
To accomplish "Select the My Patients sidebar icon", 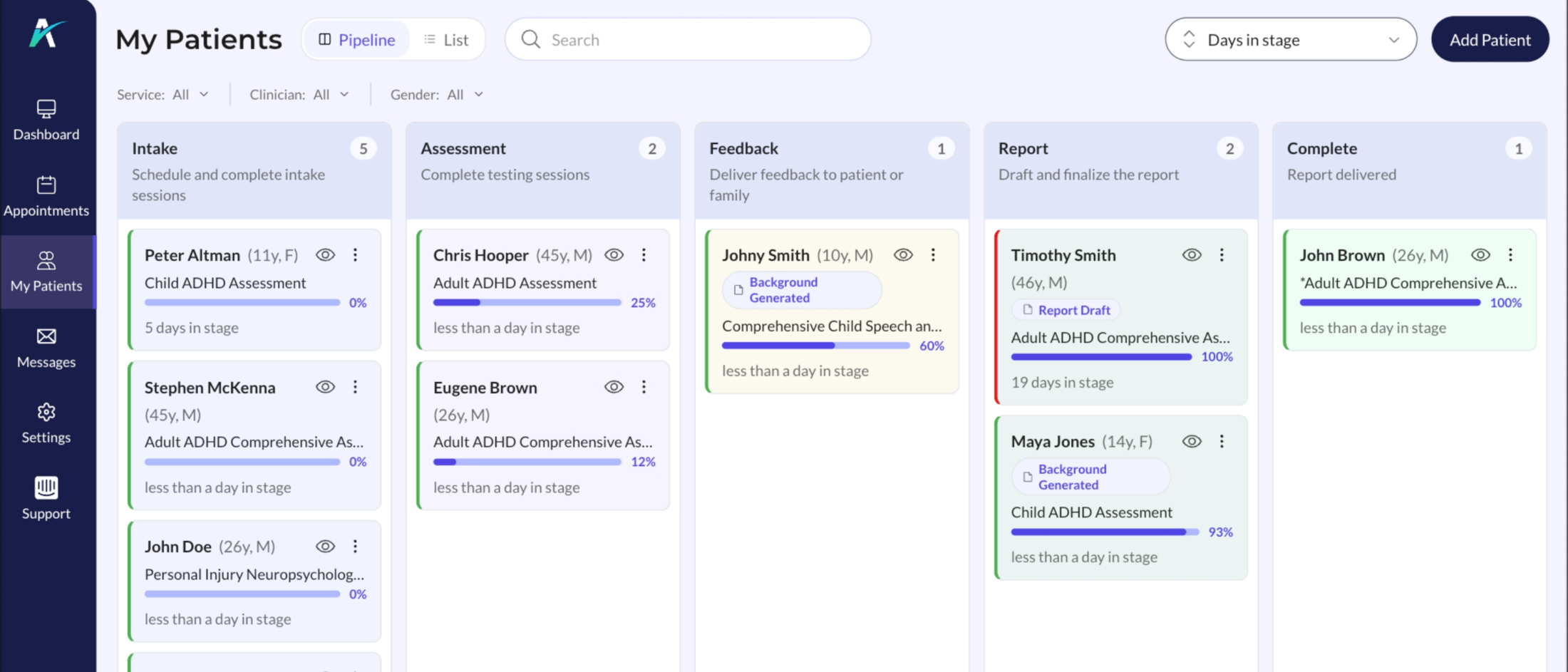I will click(46, 260).
